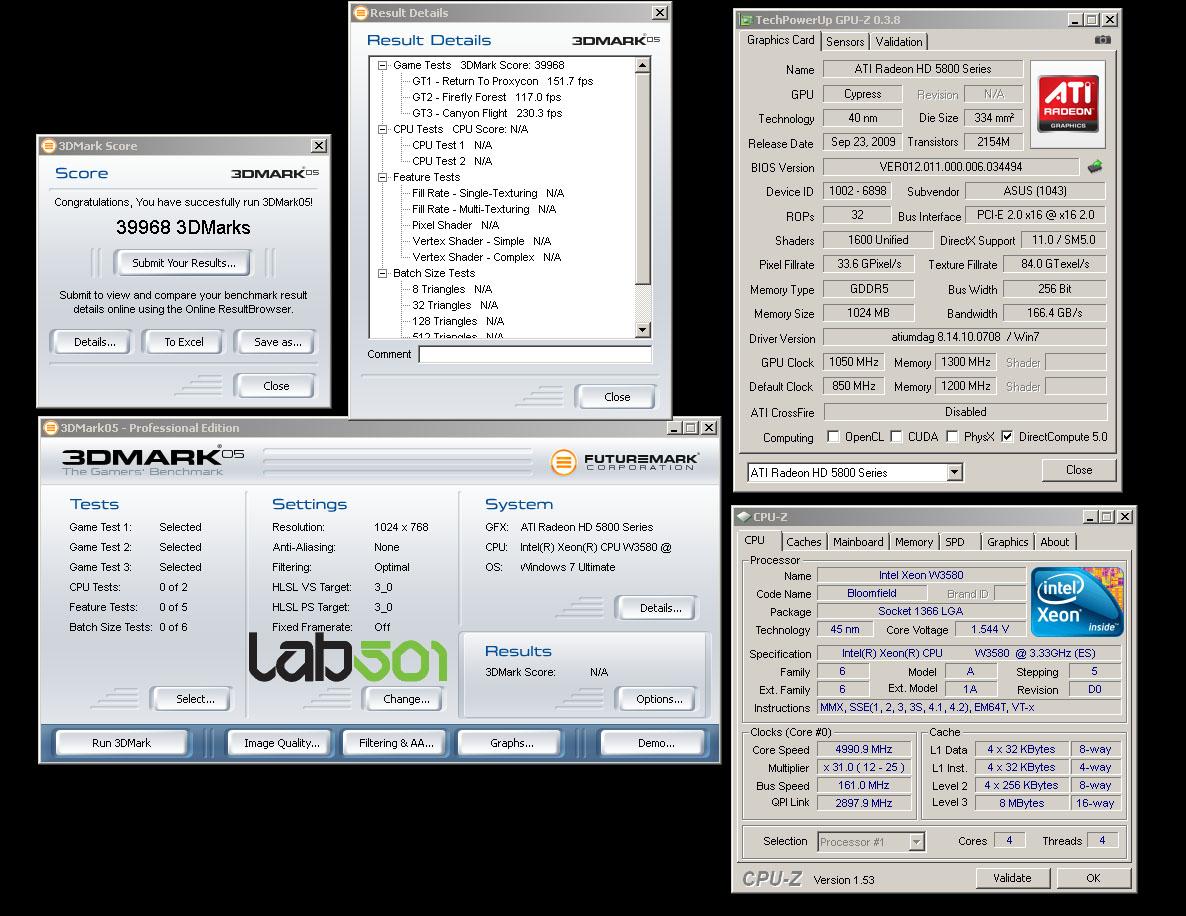Click the Driver Version value field
The width and height of the screenshot is (1186, 916).
[964, 337]
